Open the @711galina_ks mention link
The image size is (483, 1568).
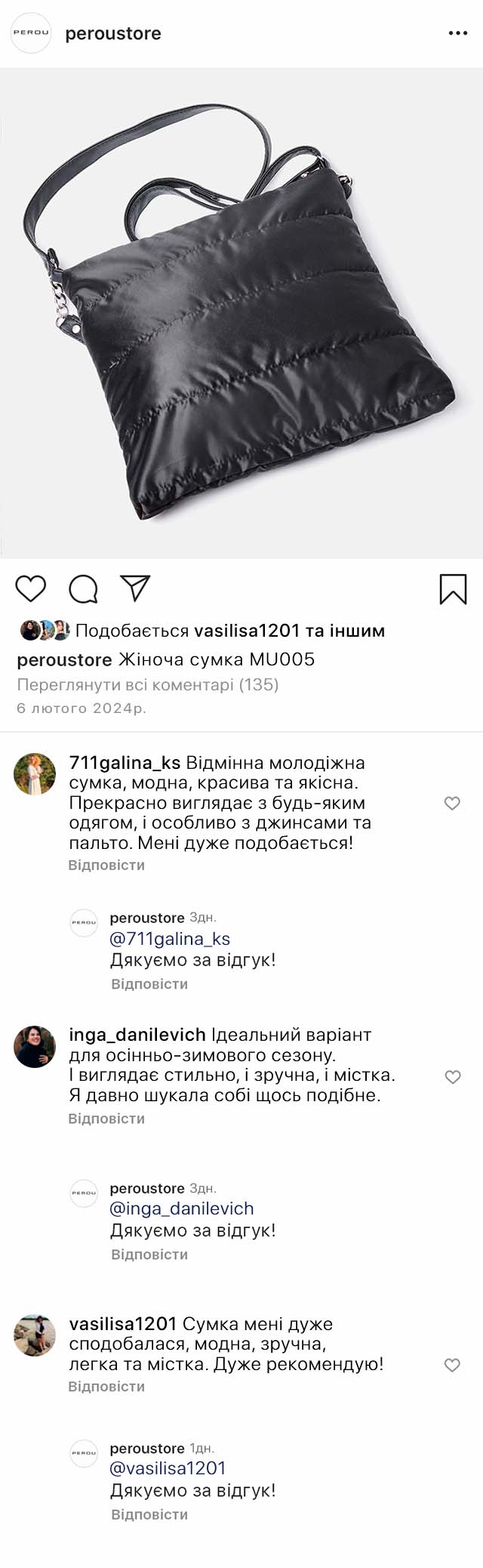click(x=170, y=939)
